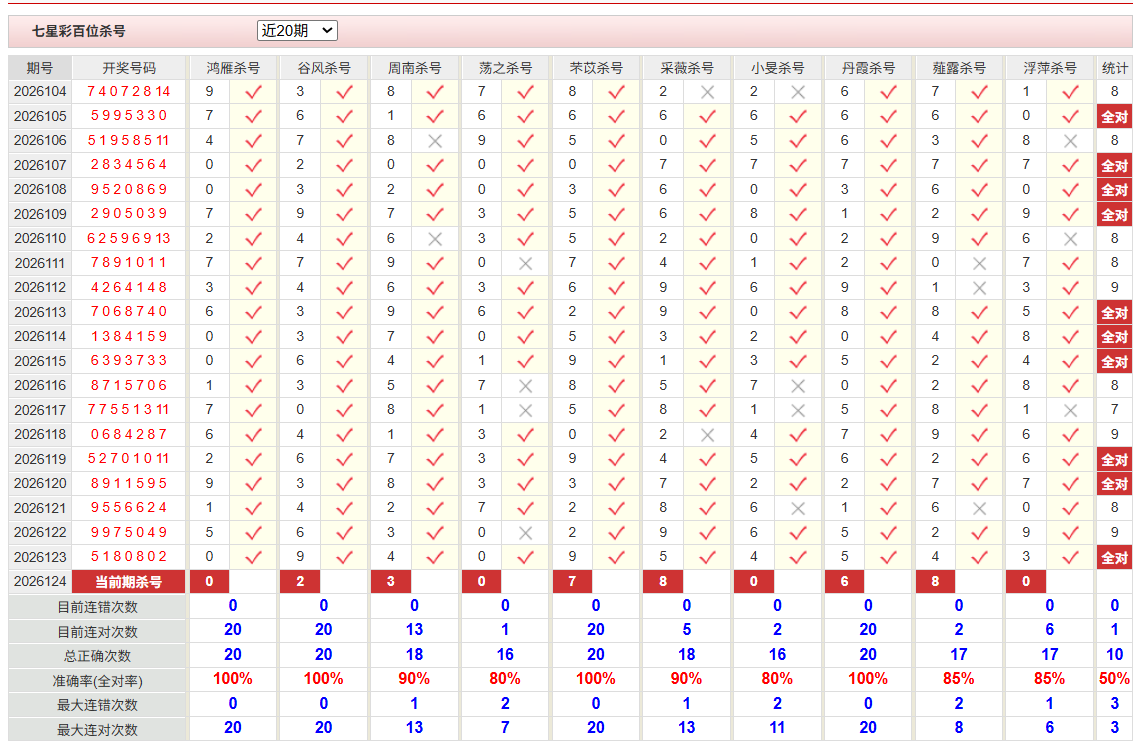Click the 鸿雁杀号 column header
The image size is (1143, 756).
click(233, 68)
